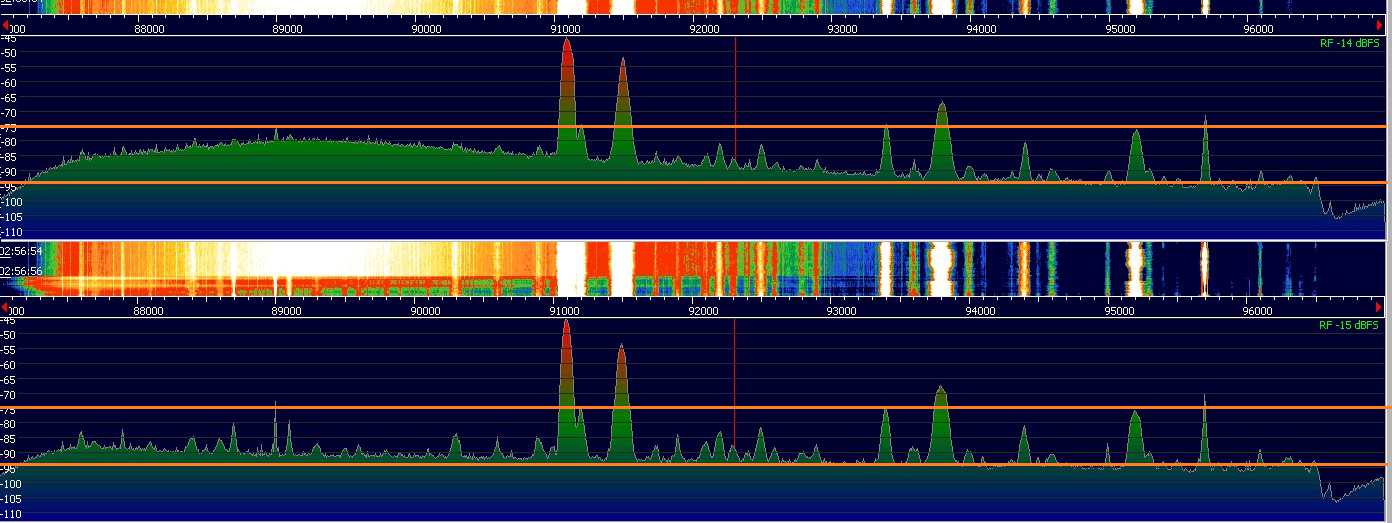Image resolution: width=1392 pixels, height=523 pixels.
Task: Click 94000 on the lower frequency scale
Action: point(981,311)
